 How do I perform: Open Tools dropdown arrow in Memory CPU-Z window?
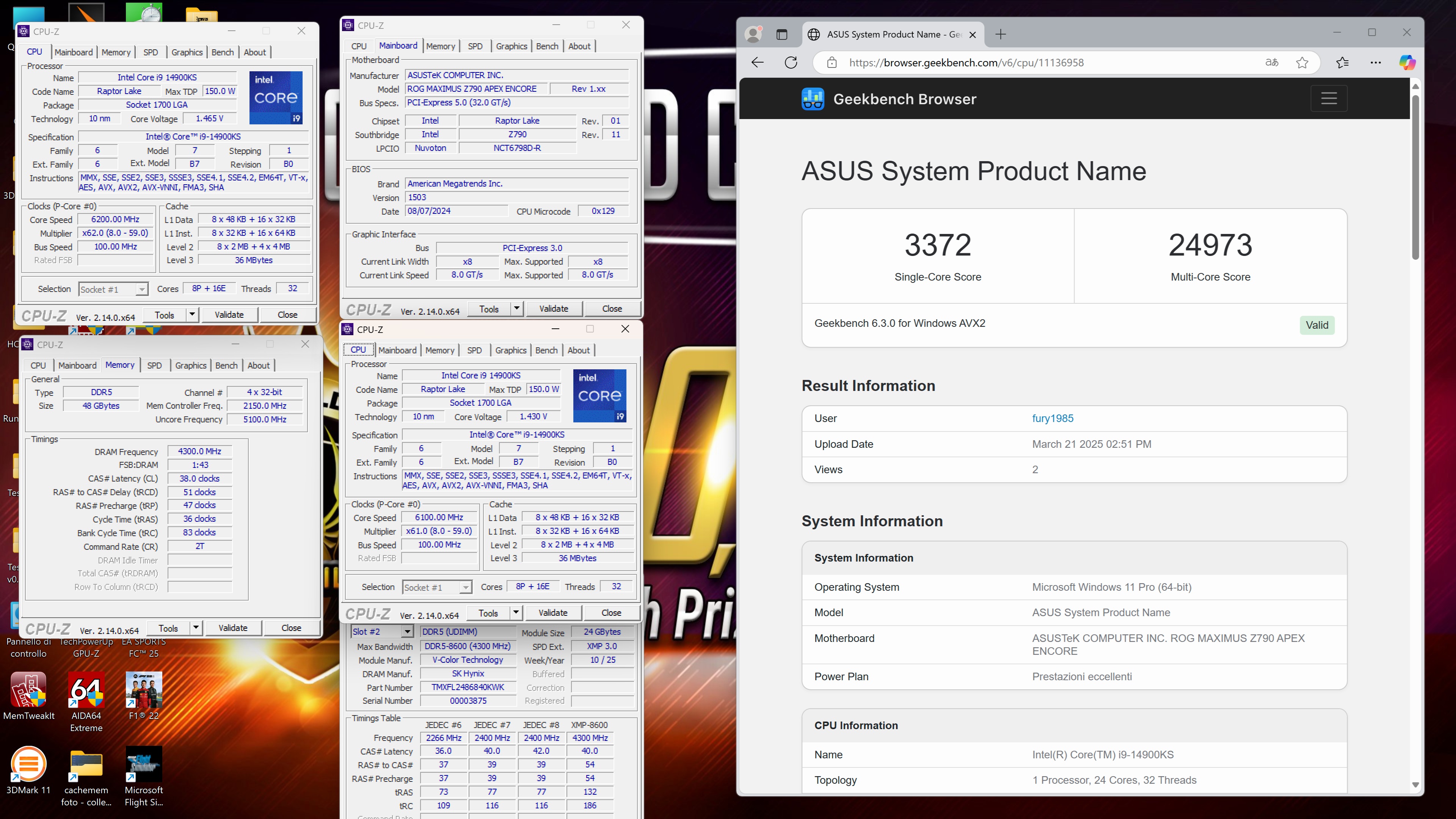pos(196,628)
